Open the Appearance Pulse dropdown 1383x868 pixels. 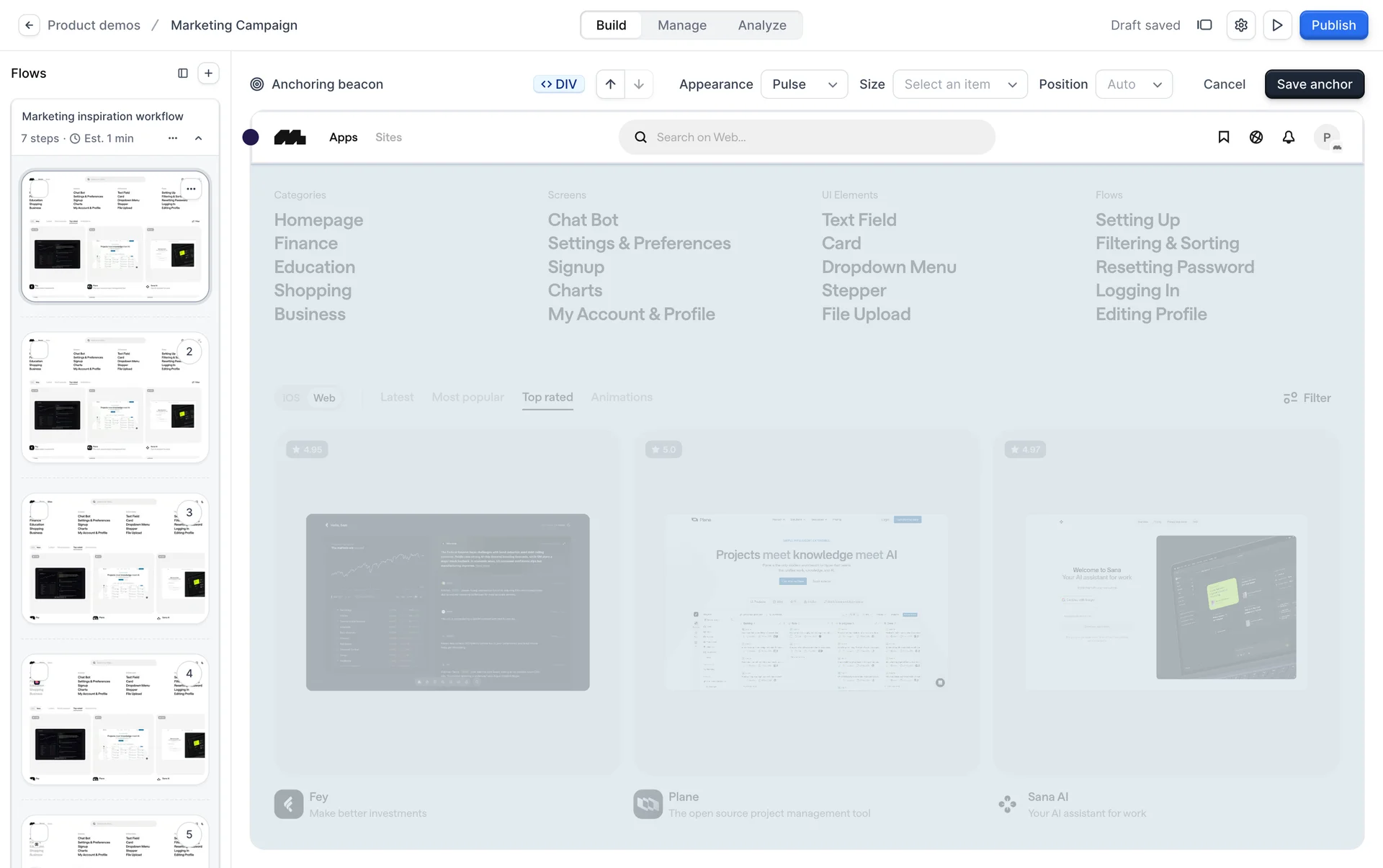coord(804,84)
